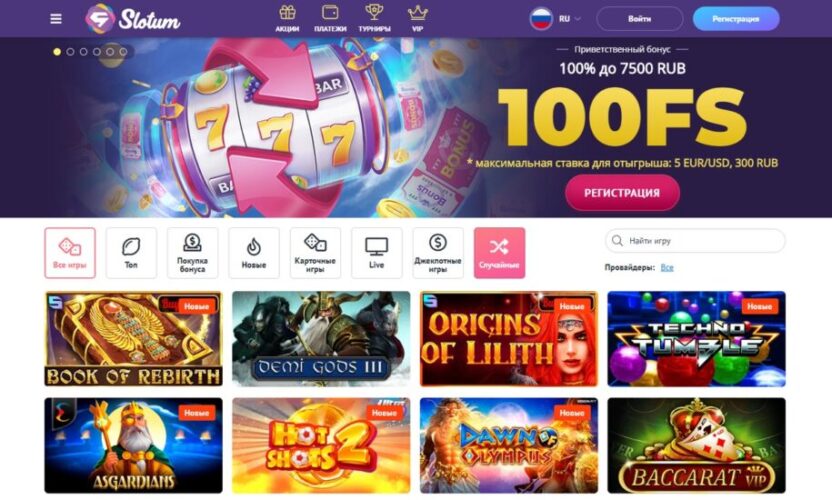Select the second banner carousel dot

70,51
